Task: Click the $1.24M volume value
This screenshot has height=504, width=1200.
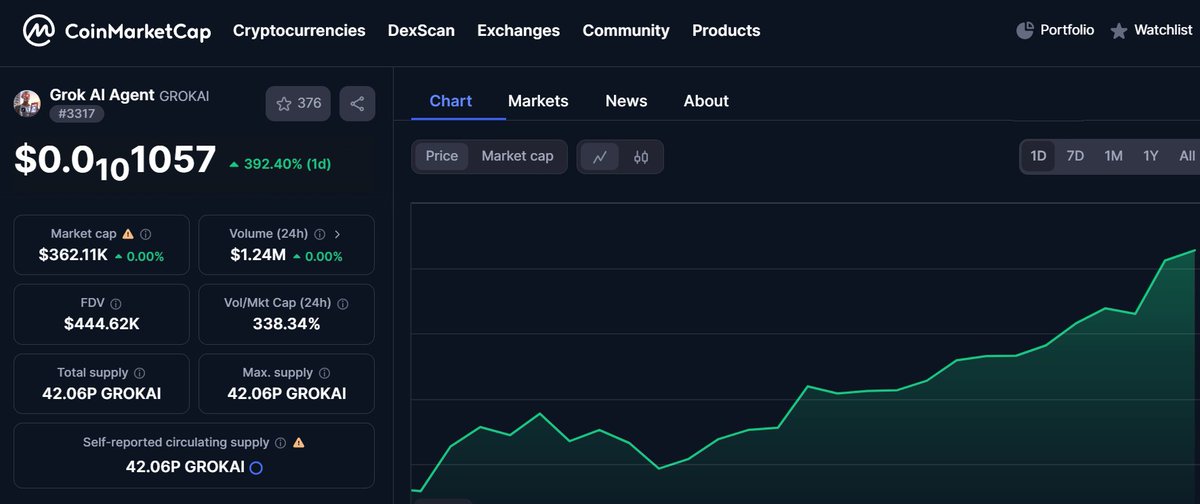Action: [x=258, y=255]
